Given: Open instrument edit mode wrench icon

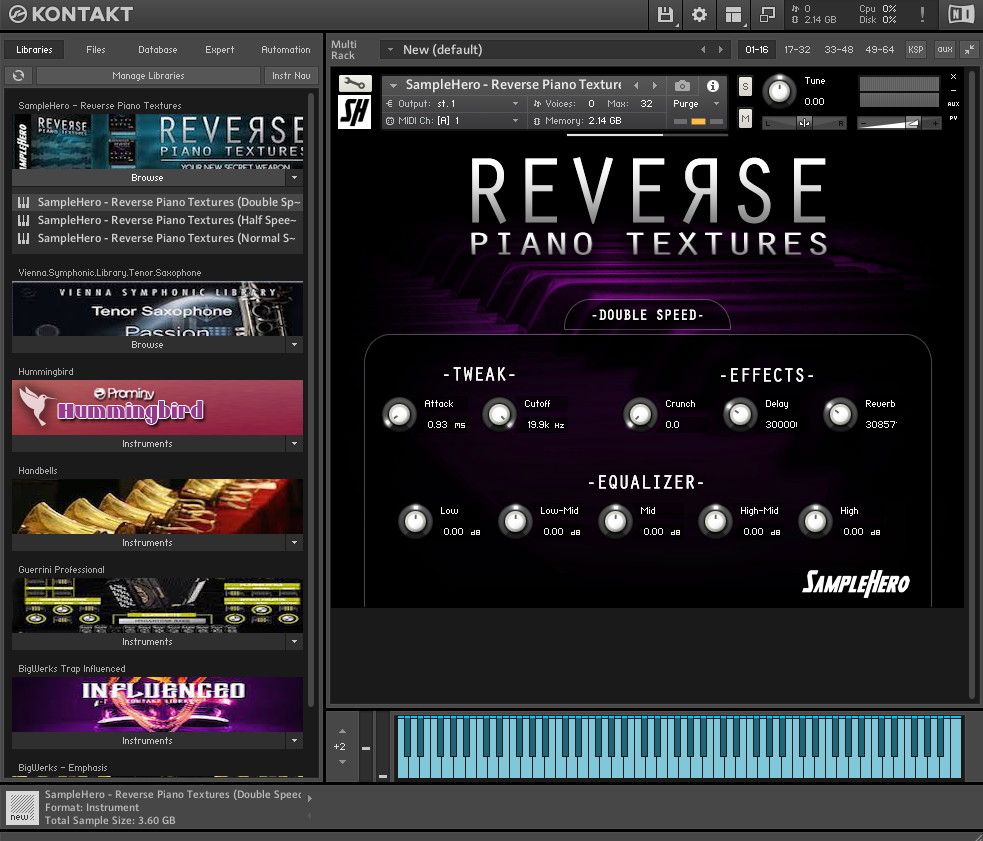Looking at the screenshot, I should point(355,83).
